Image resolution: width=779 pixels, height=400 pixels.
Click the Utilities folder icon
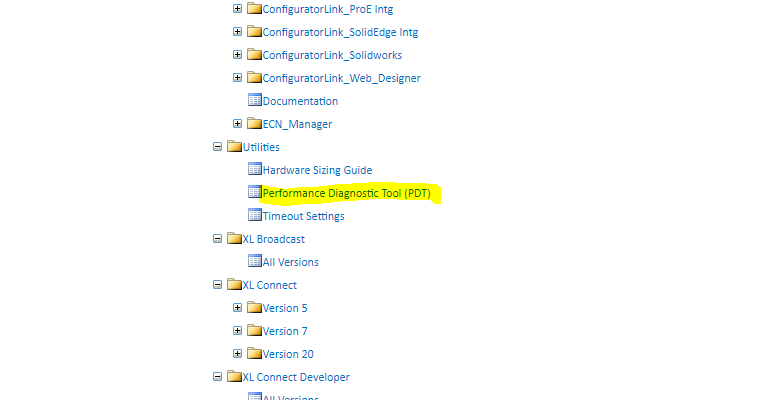tap(234, 146)
